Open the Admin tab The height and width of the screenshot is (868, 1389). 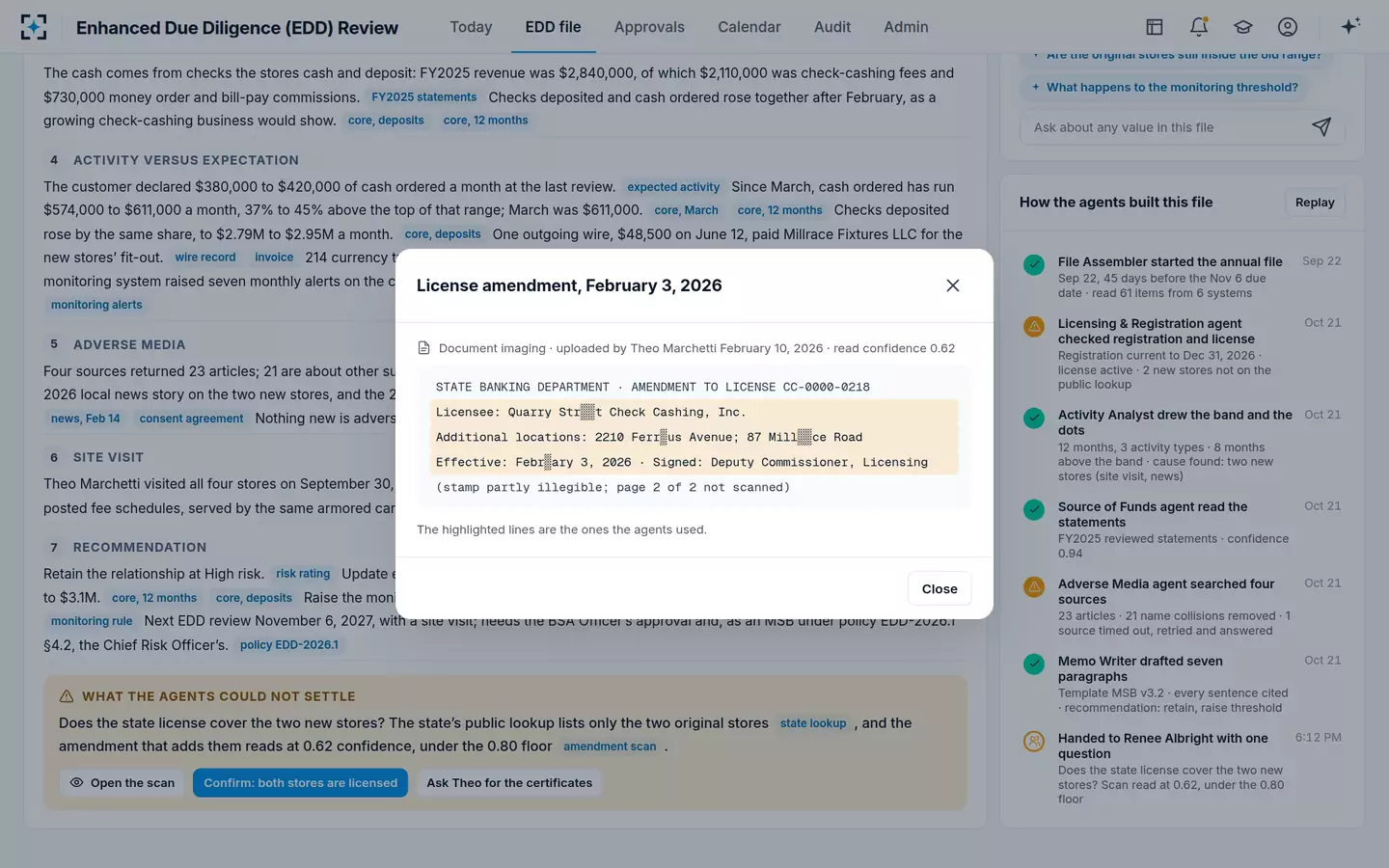click(906, 27)
